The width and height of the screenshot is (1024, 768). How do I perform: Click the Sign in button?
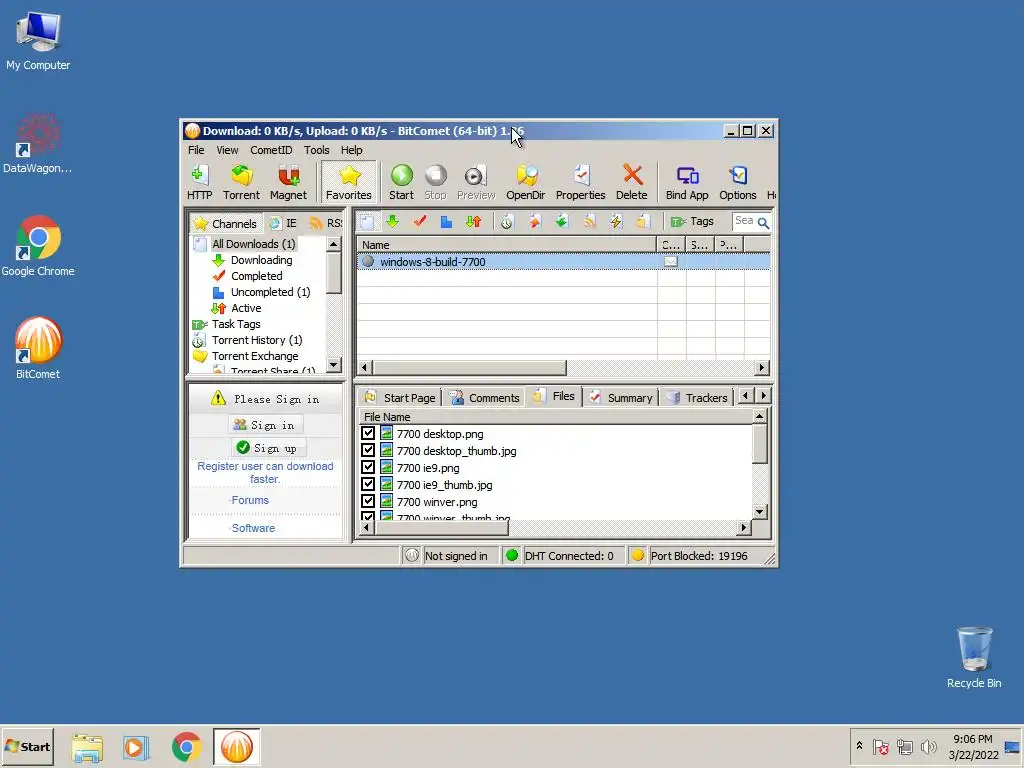click(265, 425)
